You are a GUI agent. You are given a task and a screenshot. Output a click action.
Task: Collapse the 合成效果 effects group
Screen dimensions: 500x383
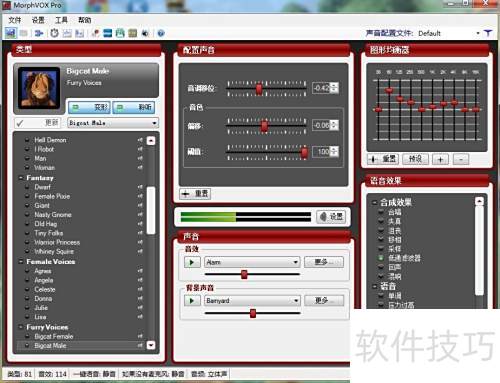pyautogui.click(x=375, y=202)
